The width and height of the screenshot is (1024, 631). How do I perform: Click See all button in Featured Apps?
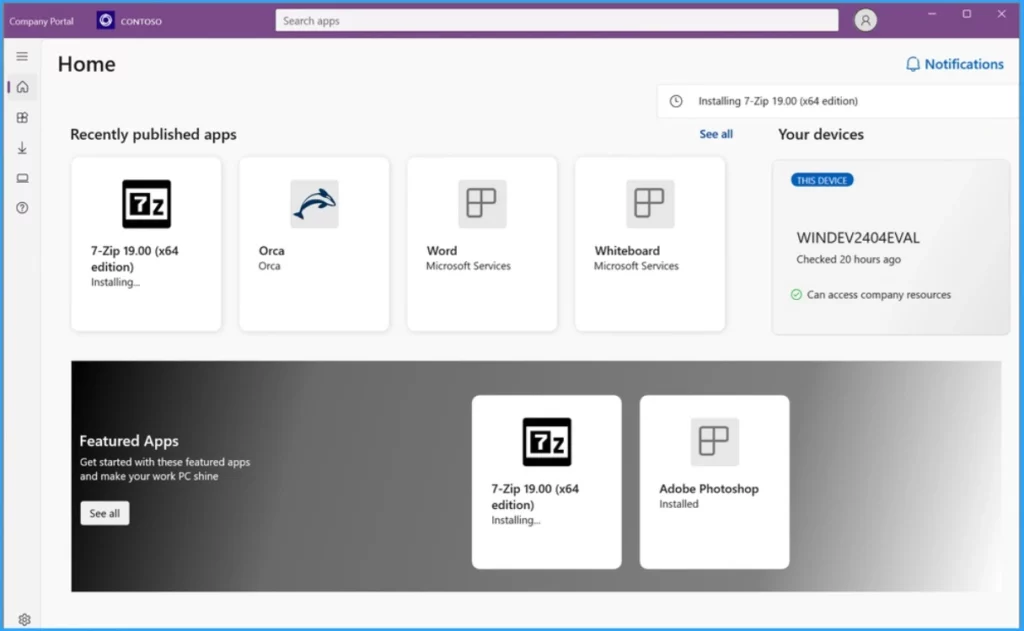104,513
